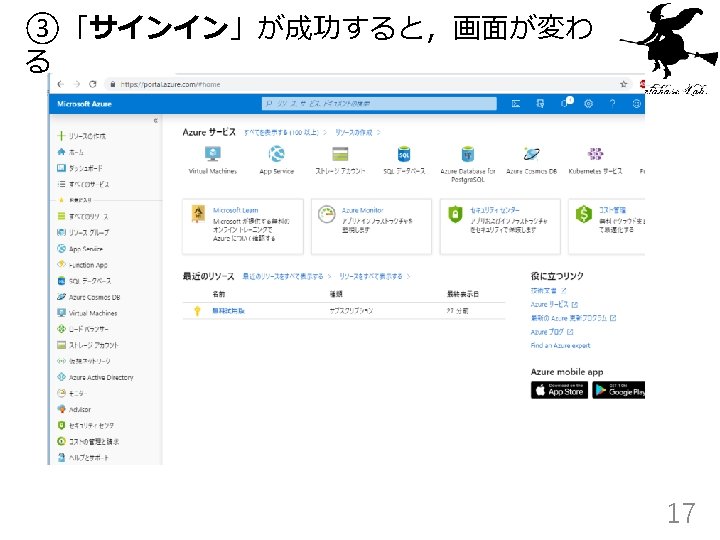Open Advisor in sidebar

click(74, 409)
